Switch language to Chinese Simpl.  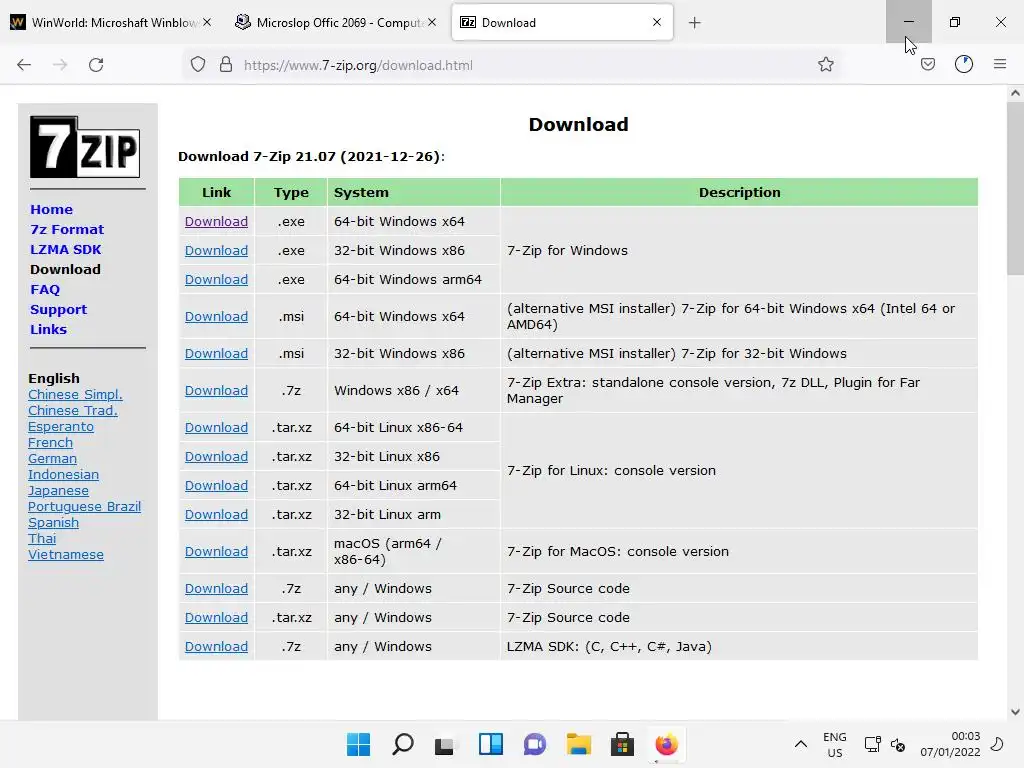click(x=75, y=394)
